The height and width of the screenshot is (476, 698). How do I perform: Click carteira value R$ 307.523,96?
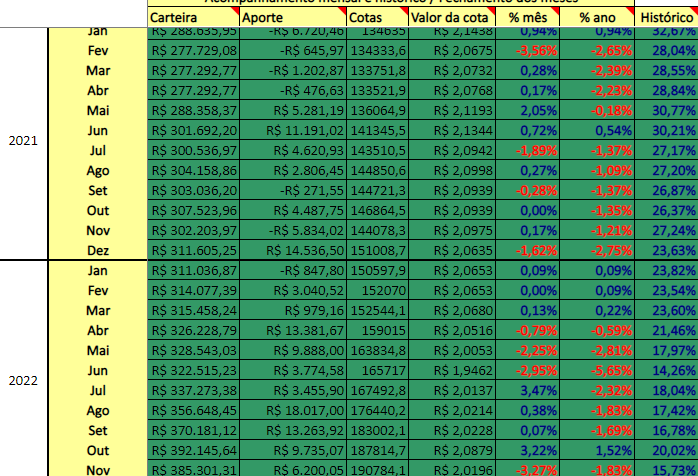[x=194, y=211]
